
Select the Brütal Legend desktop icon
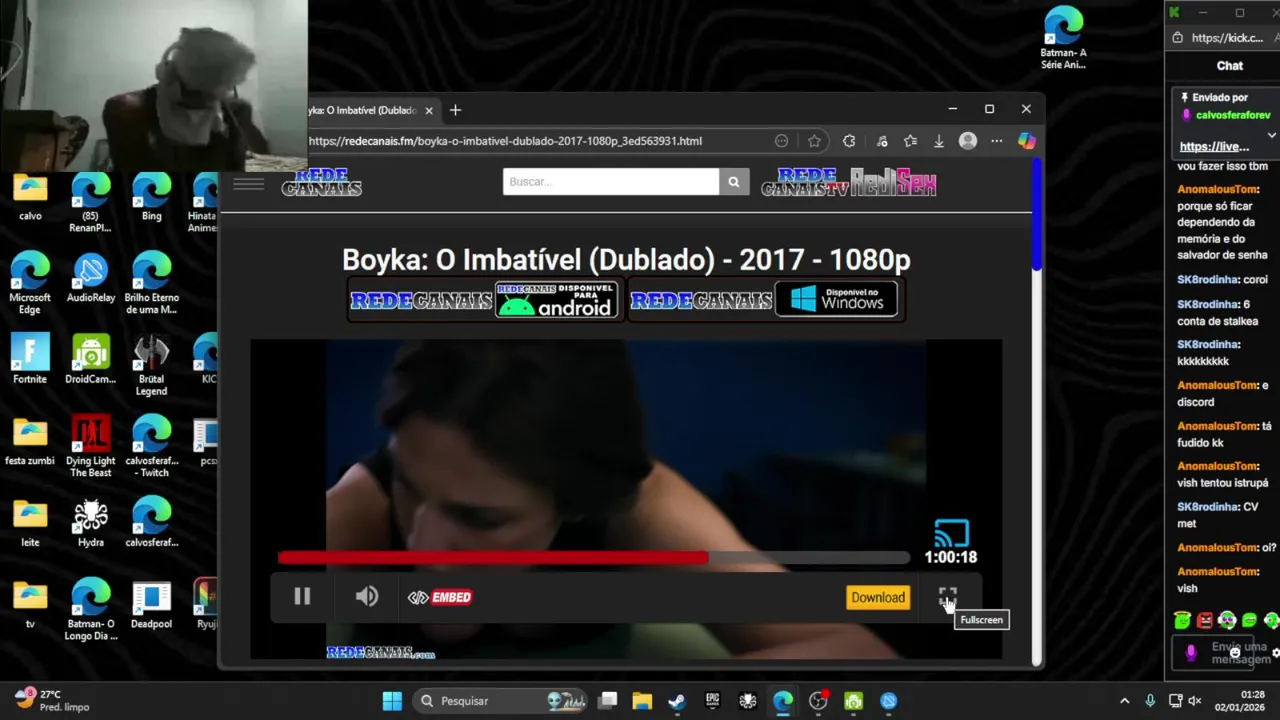tap(151, 365)
